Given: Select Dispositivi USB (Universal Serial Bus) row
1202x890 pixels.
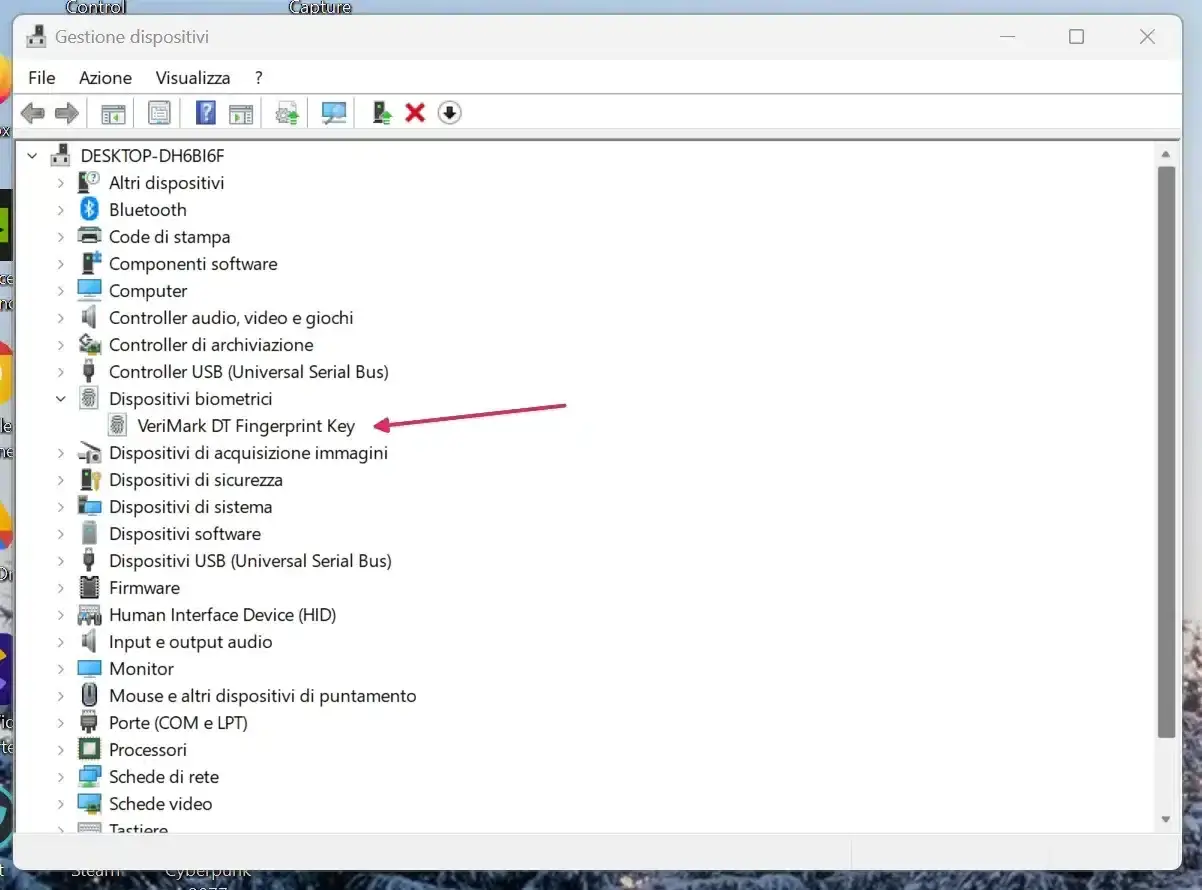Looking at the screenshot, I should tap(236, 560).
